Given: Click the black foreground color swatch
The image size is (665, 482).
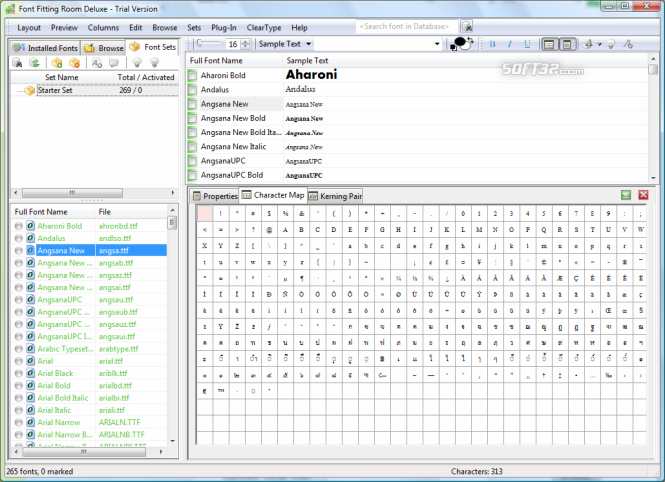Looking at the screenshot, I should [x=459, y=42].
